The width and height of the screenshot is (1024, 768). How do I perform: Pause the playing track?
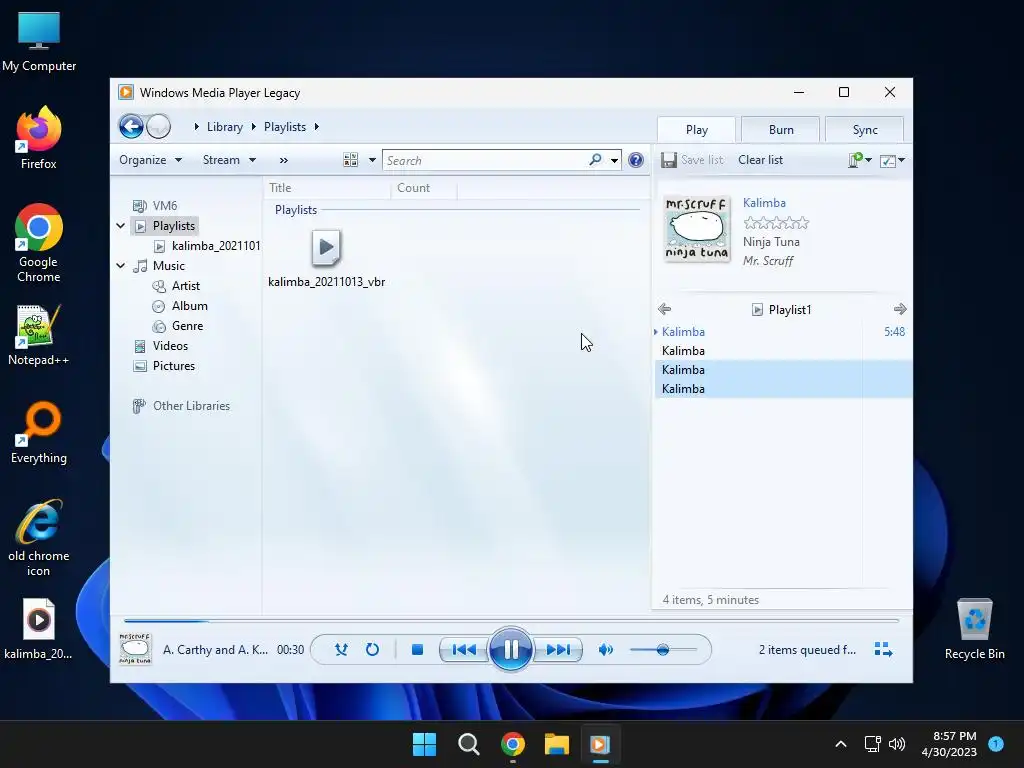pos(511,649)
